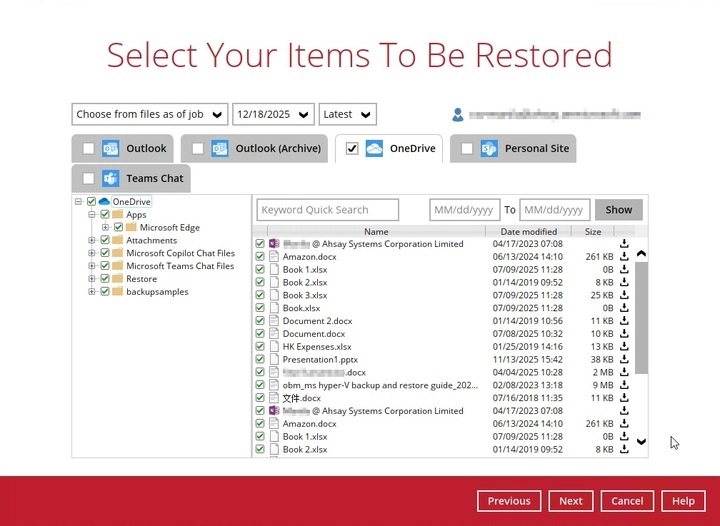Click the Next button
This screenshot has width=720, height=526.
pos(571,501)
